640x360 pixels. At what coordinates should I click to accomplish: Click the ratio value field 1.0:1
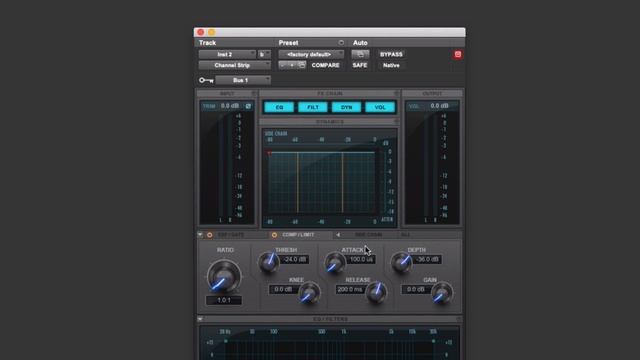click(x=224, y=300)
